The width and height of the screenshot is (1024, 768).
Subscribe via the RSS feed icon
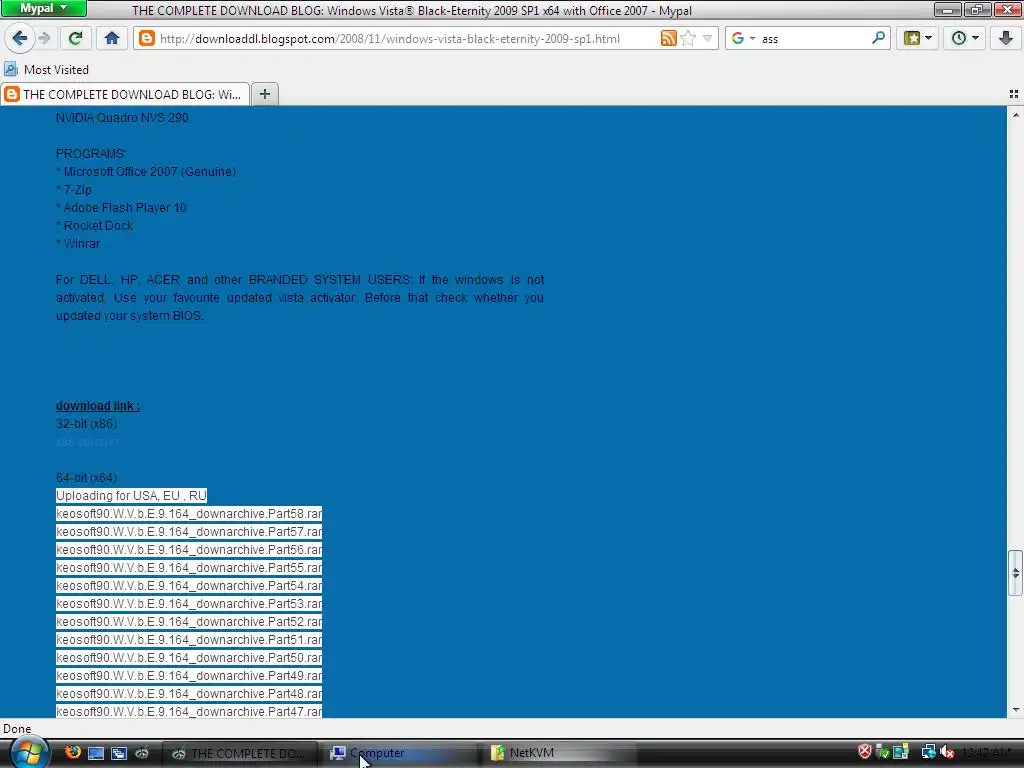668,39
